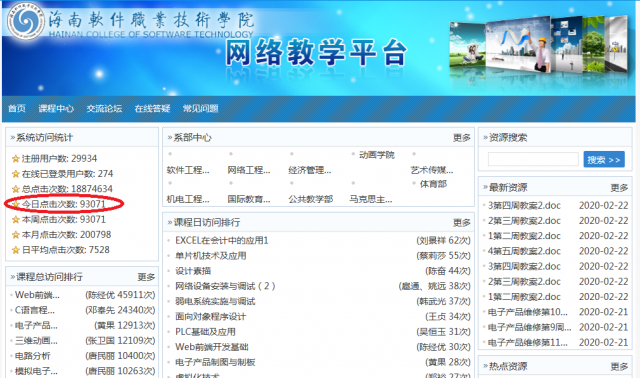The image size is (640, 378).
Task: Open the 国际教育 department link
Action: pyautogui.click(x=249, y=199)
